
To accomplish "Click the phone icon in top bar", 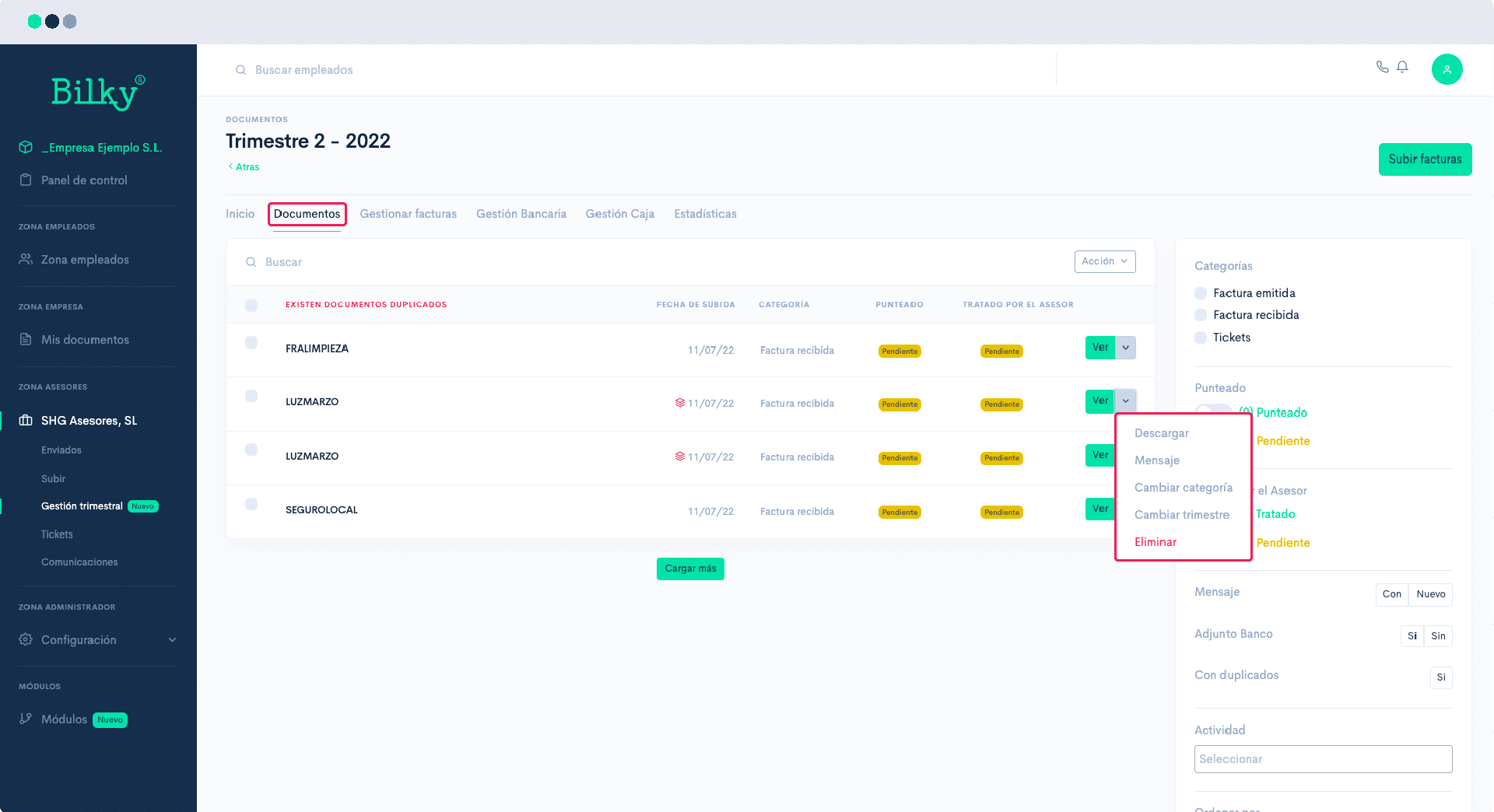I will point(1382,67).
